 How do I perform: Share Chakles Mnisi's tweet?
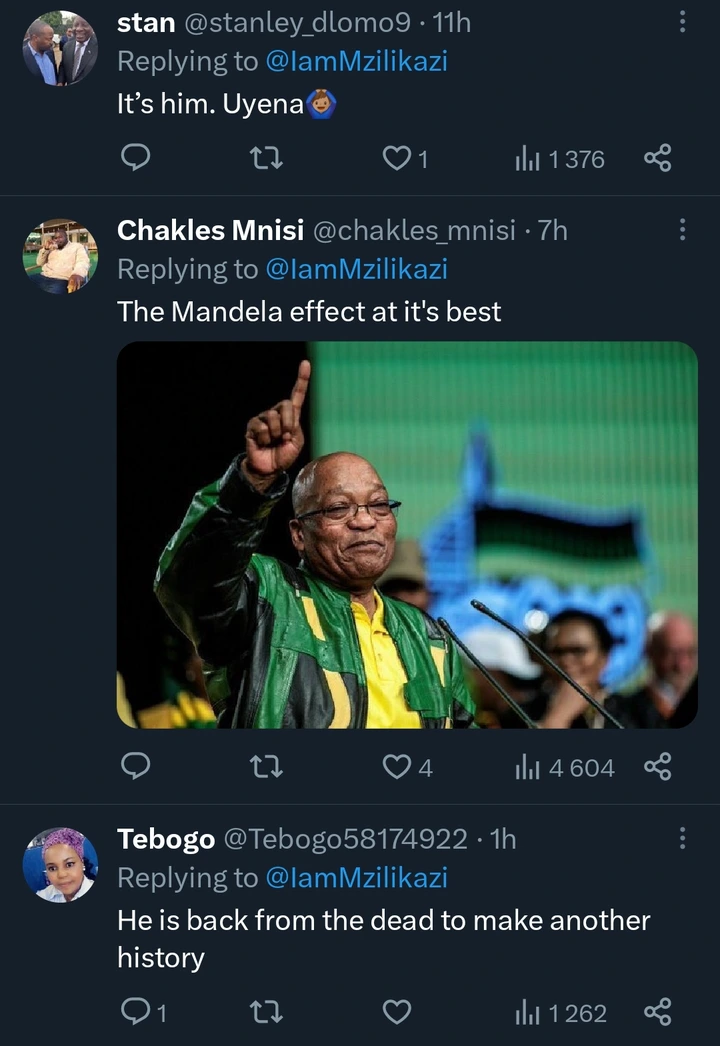pyautogui.click(x=657, y=767)
